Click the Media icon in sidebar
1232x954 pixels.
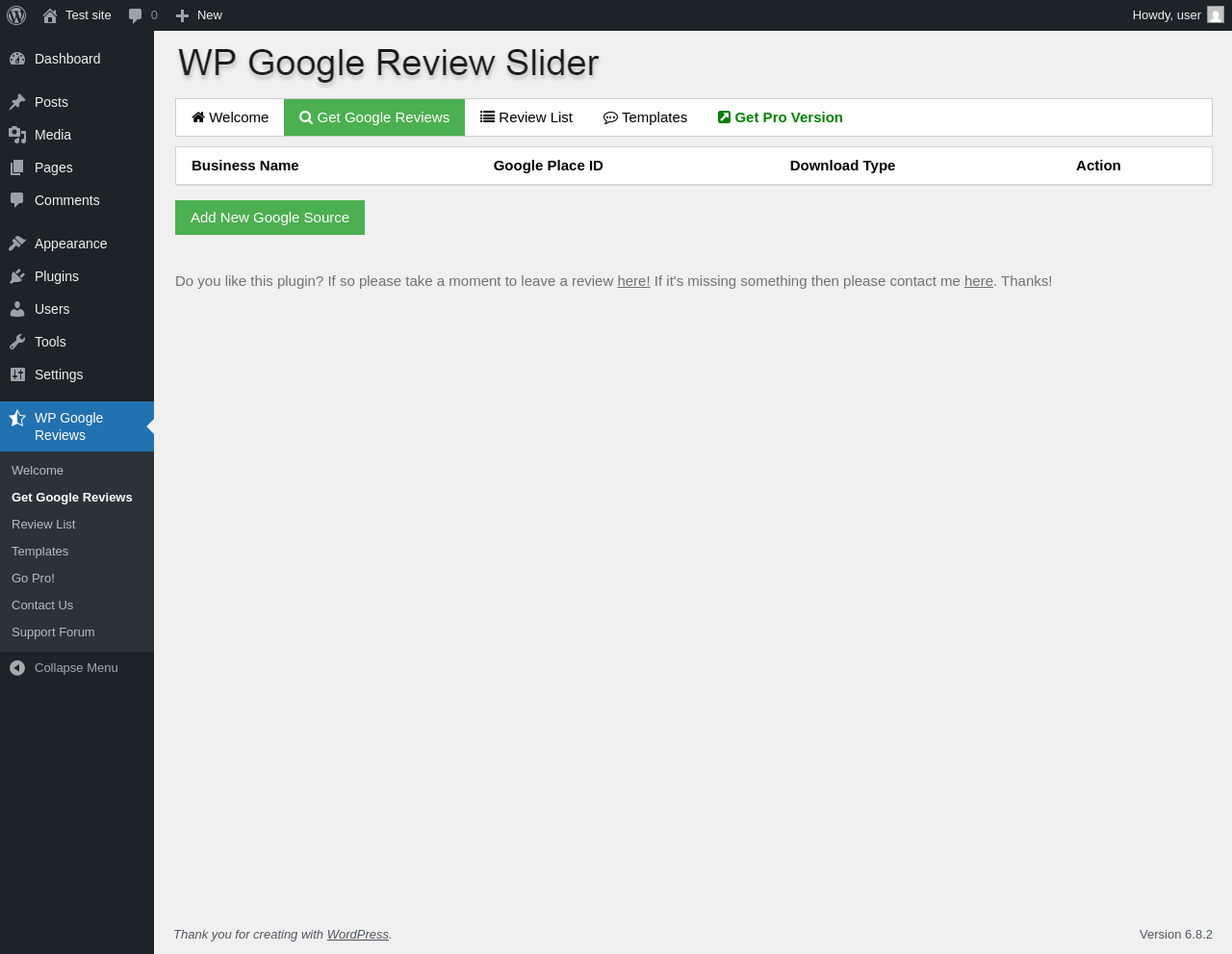pyautogui.click(x=17, y=135)
